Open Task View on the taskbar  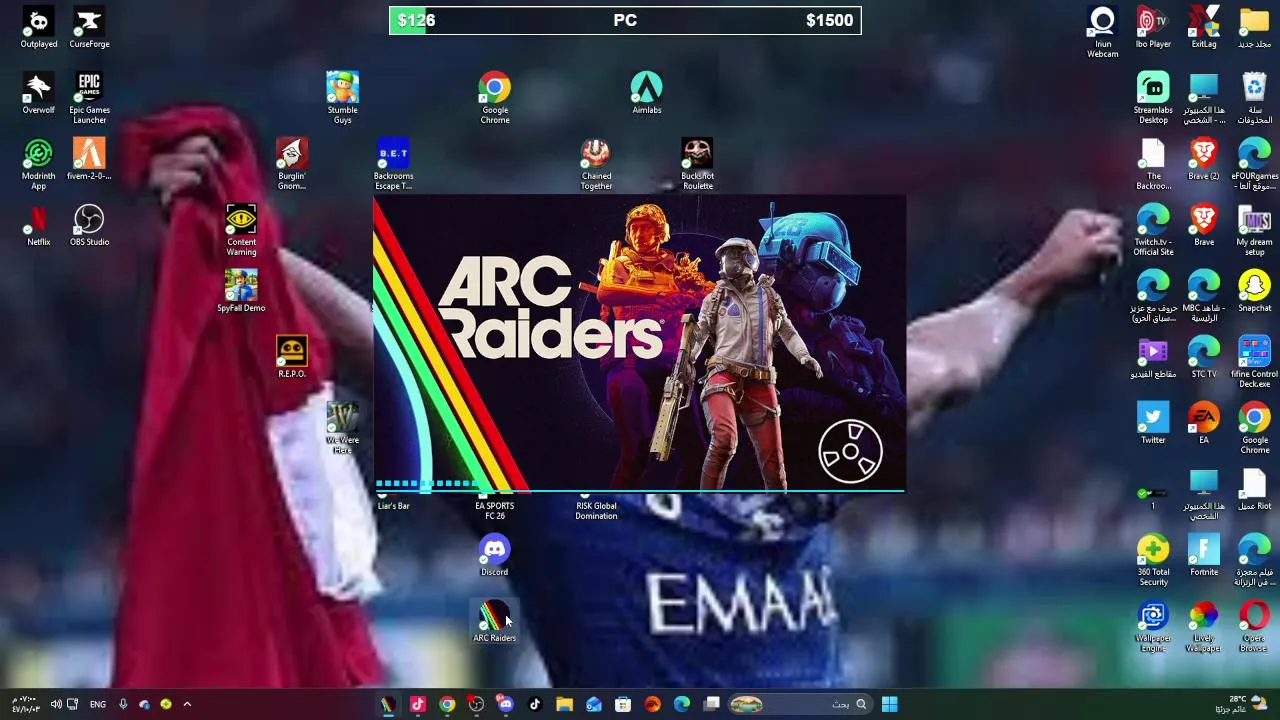[712, 704]
